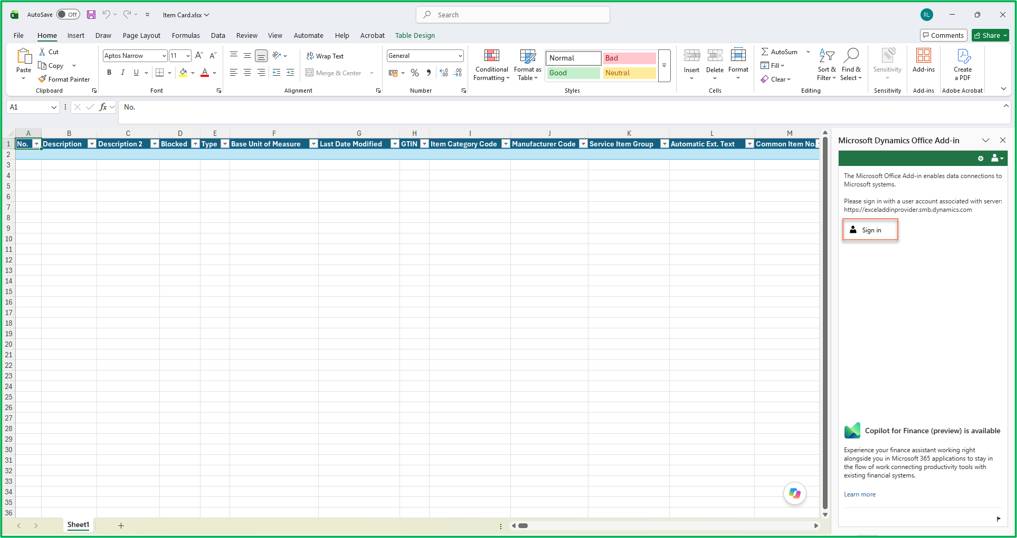Click the Learn more link
This screenshot has height=538, width=1017.
tap(859, 495)
